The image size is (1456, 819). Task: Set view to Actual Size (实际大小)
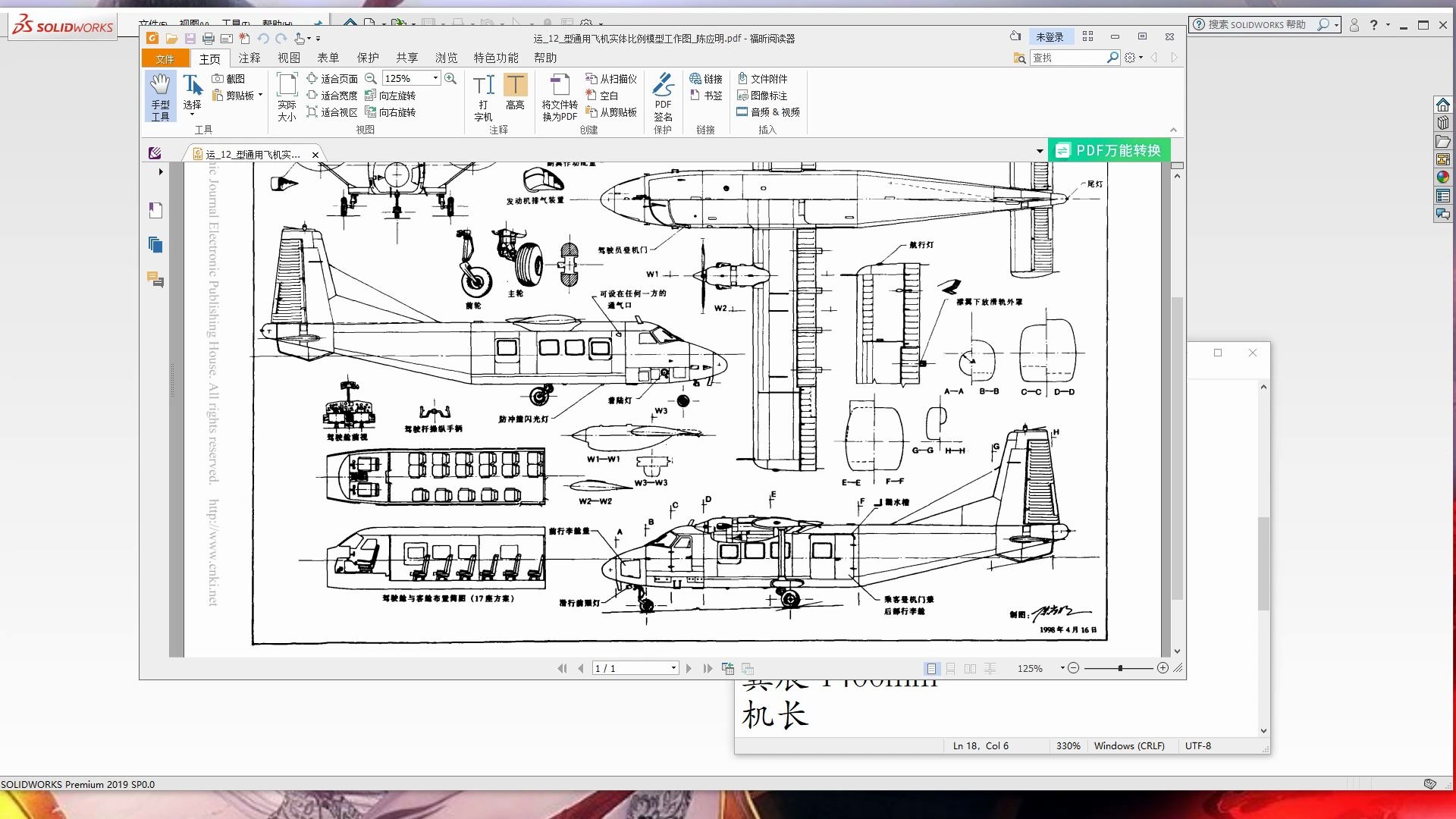[287, 96]
